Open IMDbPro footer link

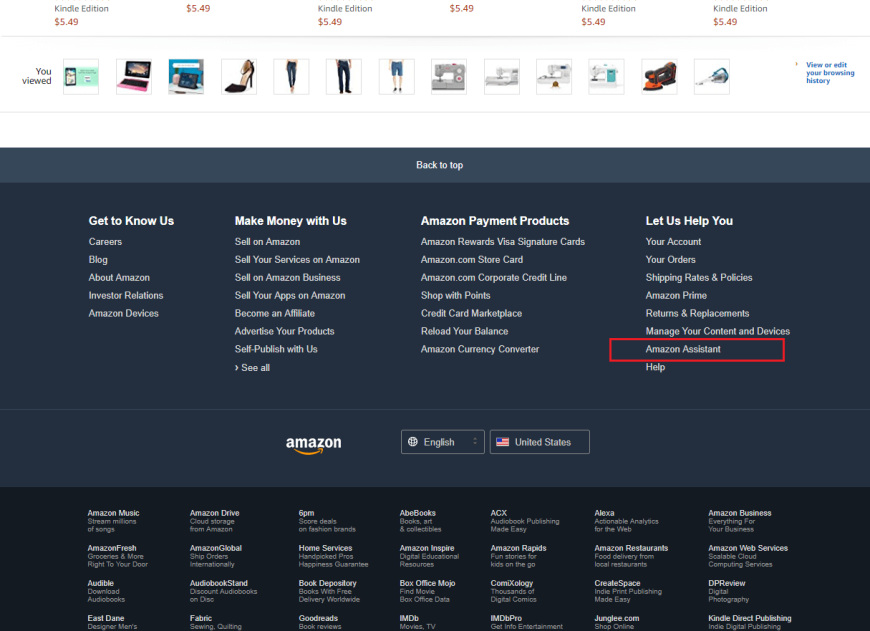527,622
